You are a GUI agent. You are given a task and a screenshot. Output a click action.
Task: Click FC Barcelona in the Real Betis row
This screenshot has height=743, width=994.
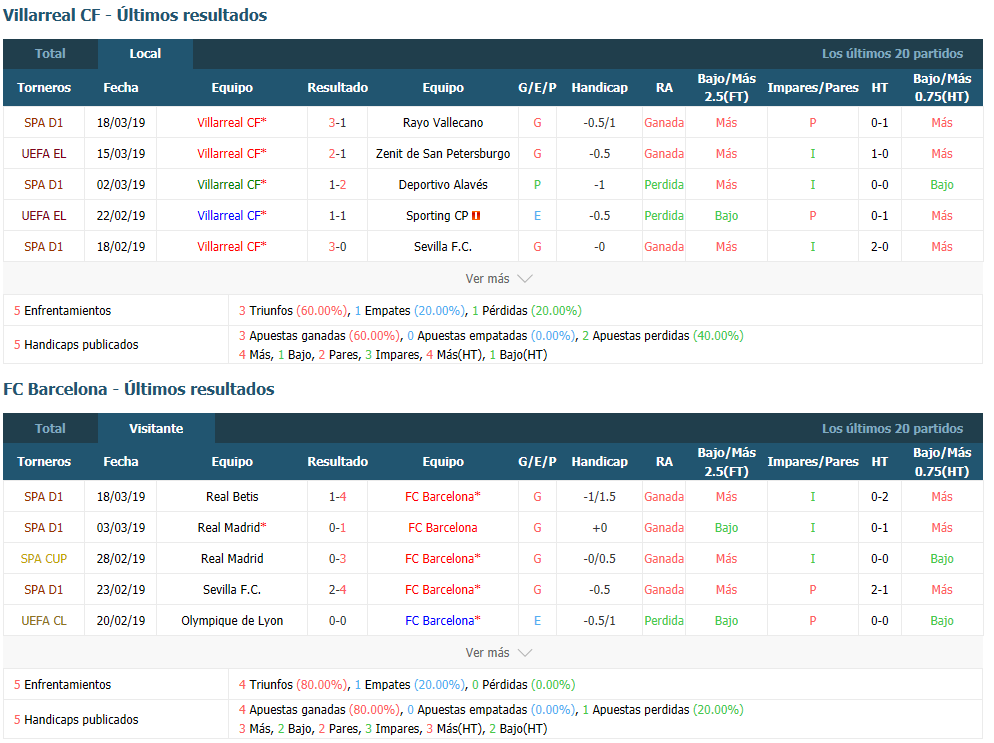click(x=439, y=496)
